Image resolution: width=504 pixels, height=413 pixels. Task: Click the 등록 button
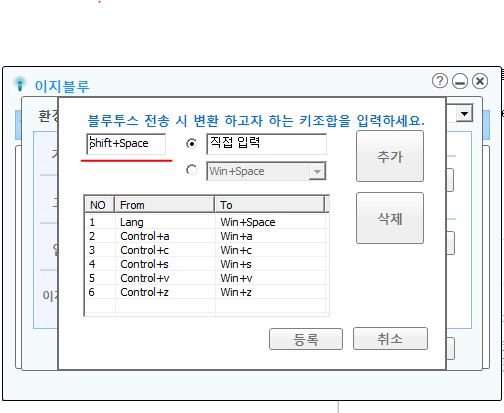pyautogui.click(x=306, y=339)
